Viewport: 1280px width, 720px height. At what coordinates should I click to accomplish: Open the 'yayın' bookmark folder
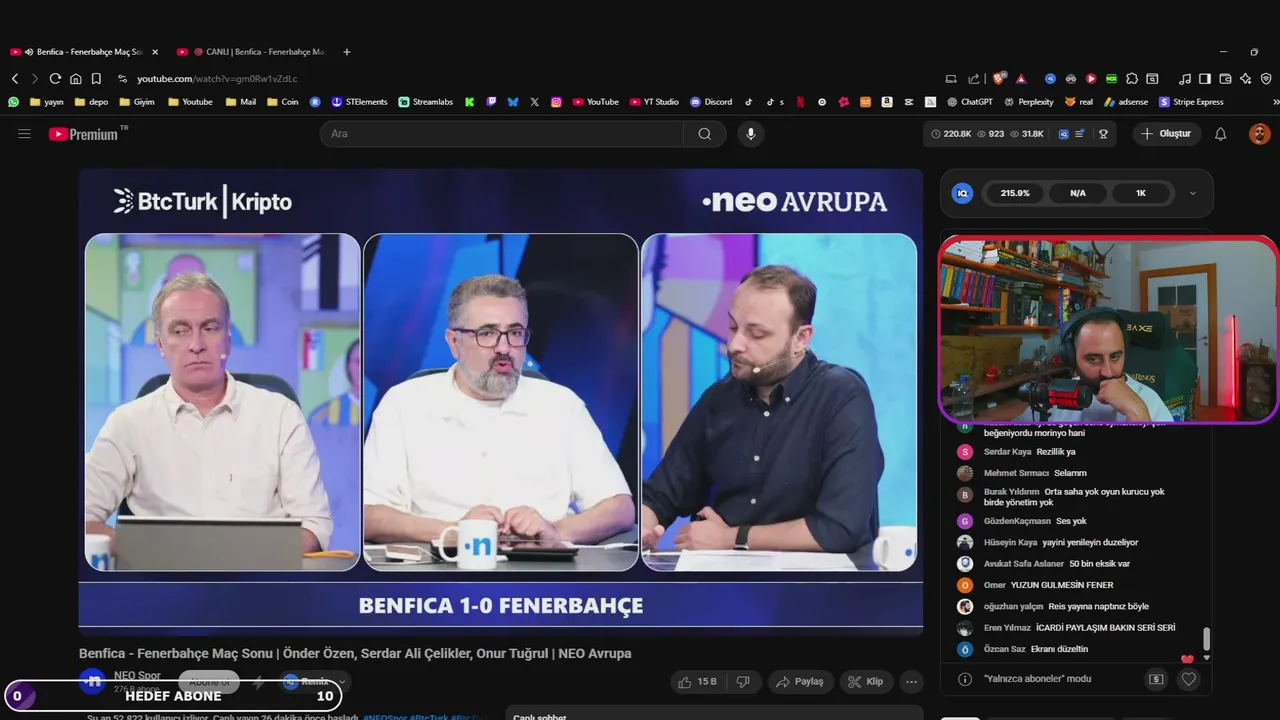[47, 102]
